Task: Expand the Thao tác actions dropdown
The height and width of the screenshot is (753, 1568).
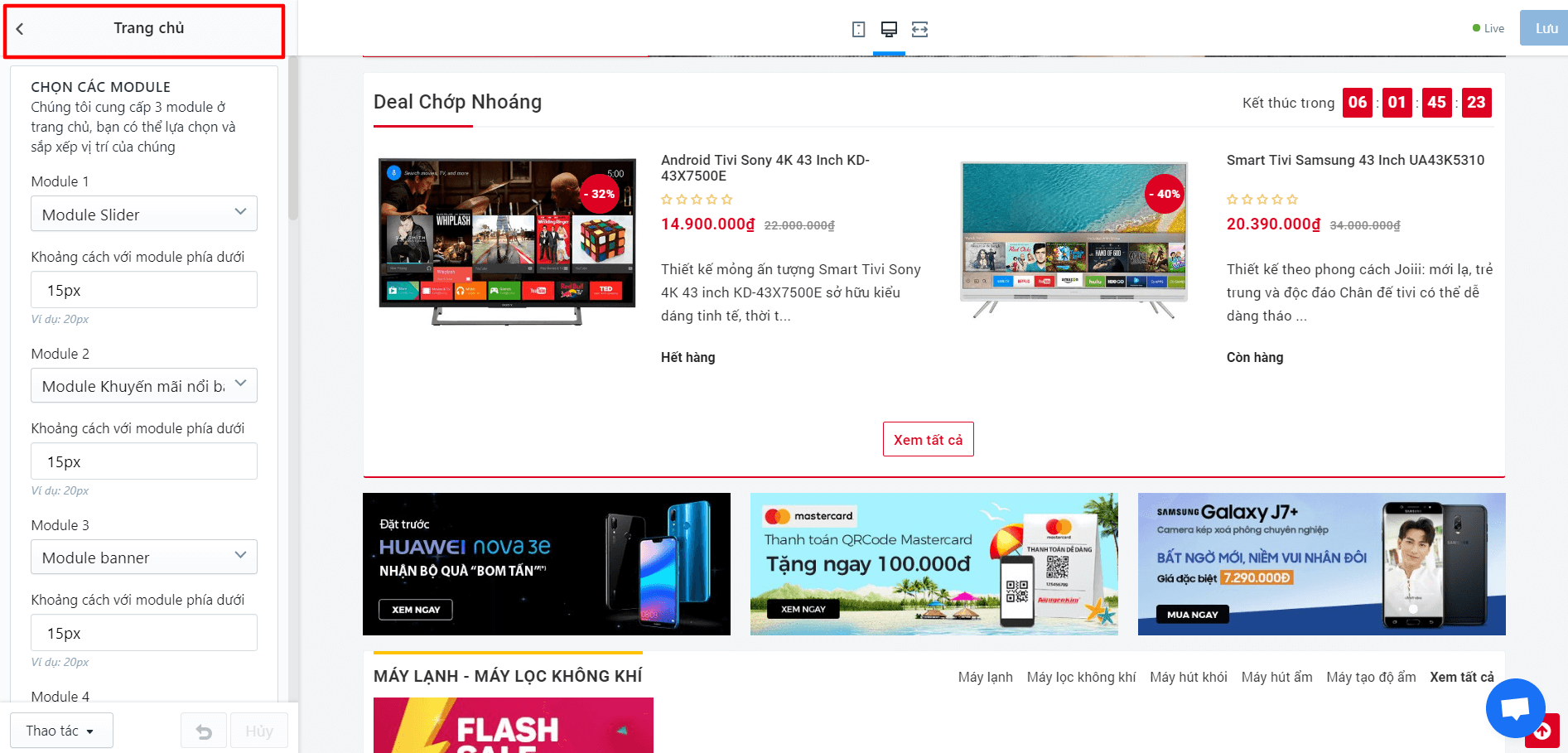Action: [61, 731]
